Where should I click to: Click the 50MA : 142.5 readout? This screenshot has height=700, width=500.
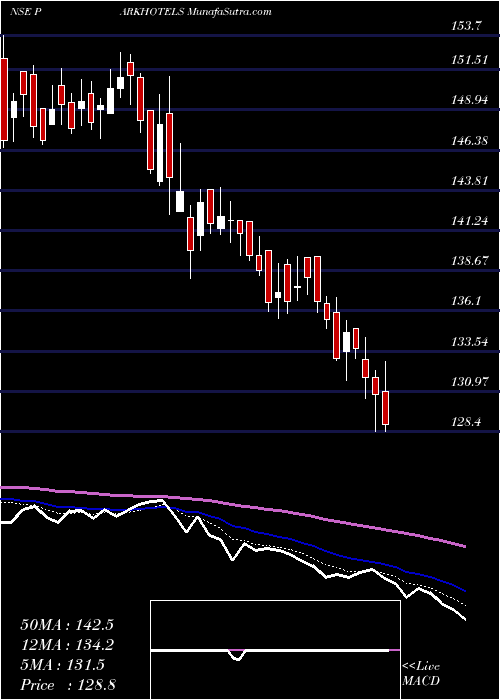[67, 625]
